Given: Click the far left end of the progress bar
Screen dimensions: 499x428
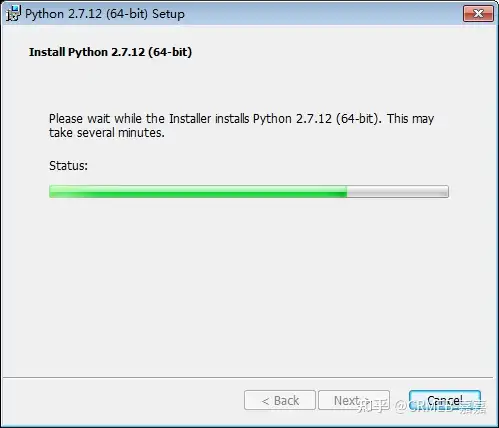Looking at the screenshot, I should 51,192.
